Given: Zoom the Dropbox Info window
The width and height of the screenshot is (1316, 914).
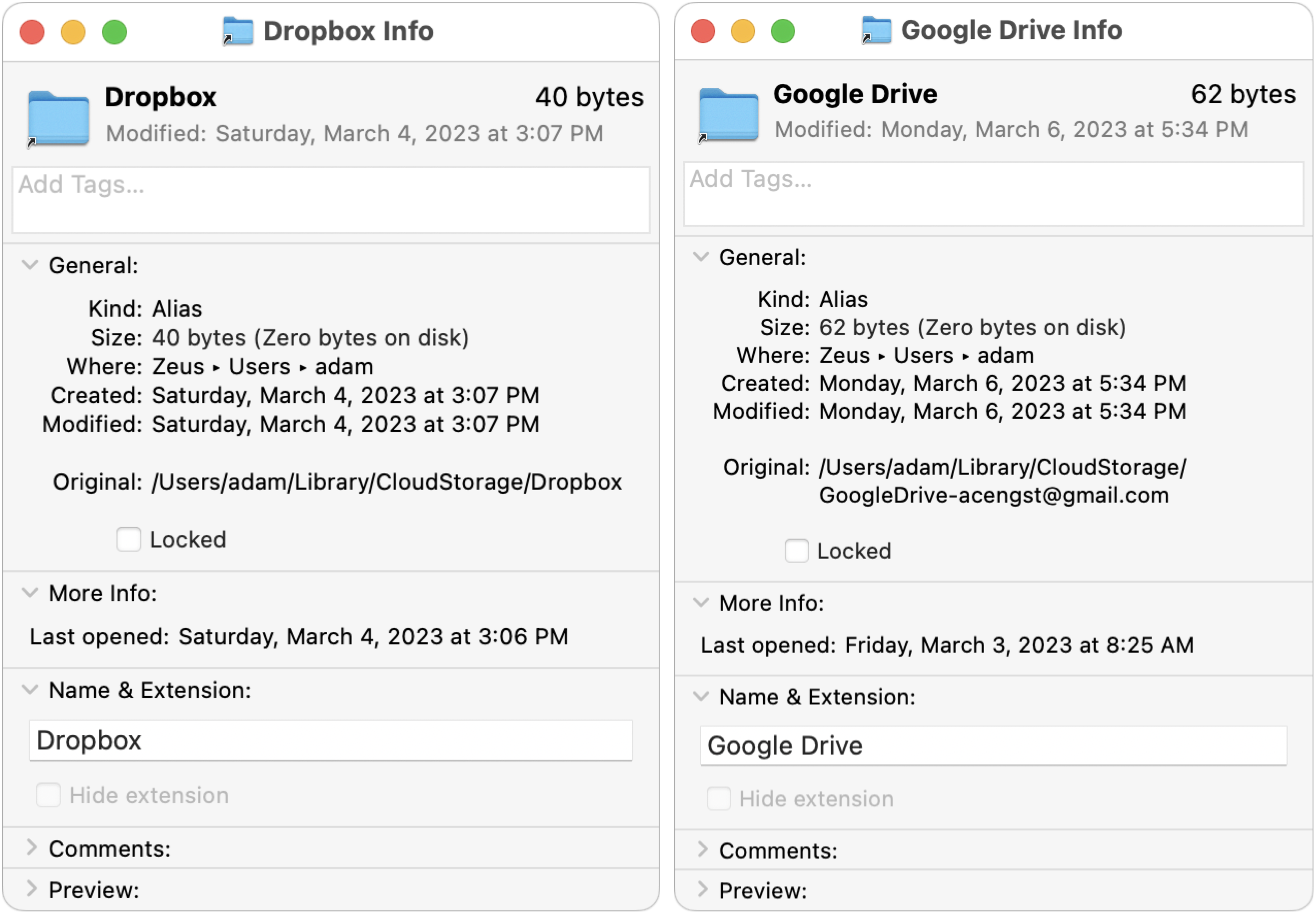Looking at the screenshot, I should coord(114,32).
